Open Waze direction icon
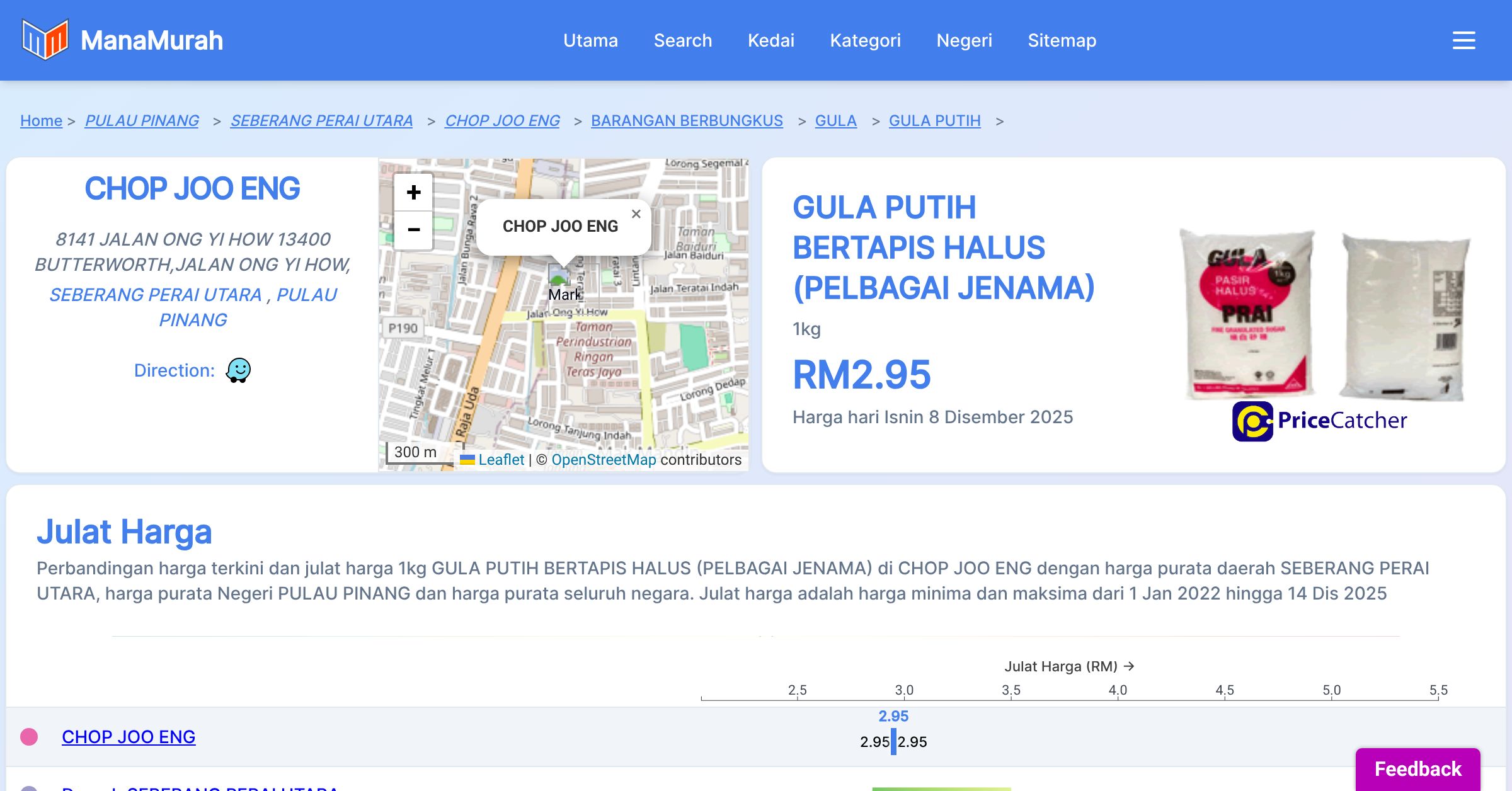 tap(238, 370)
